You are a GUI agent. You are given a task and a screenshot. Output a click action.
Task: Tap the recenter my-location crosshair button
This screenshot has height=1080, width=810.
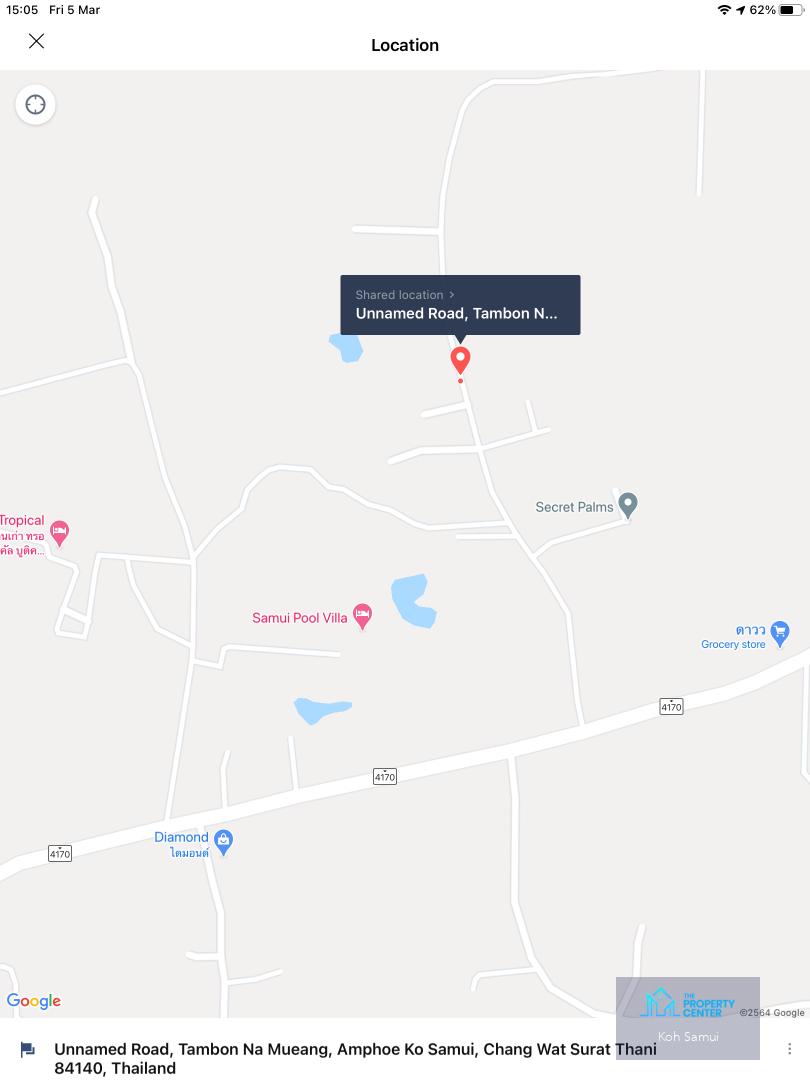point(35,105)
